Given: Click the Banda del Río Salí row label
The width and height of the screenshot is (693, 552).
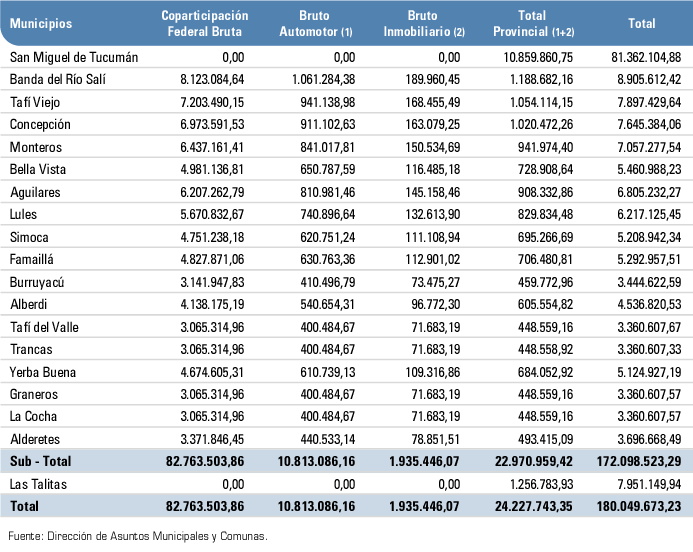Looking at the screenshot, I should [57, 79].
